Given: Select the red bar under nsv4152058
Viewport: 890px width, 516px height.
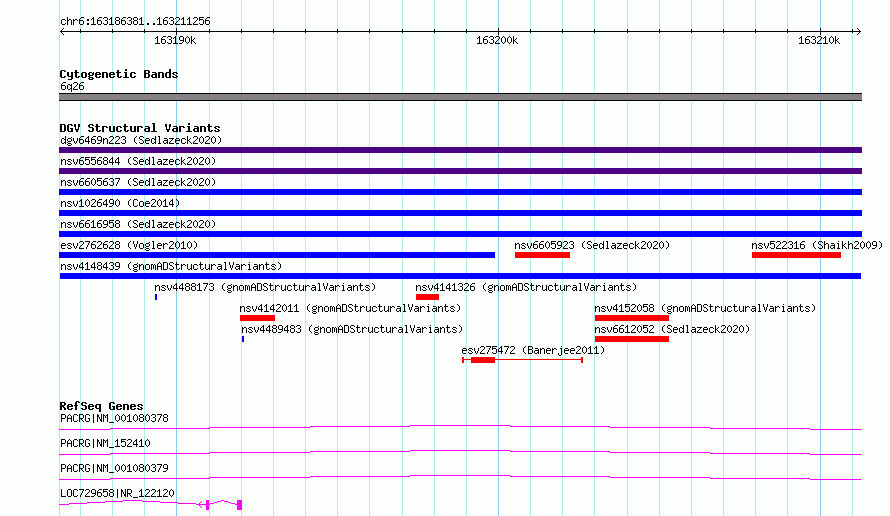Looking at the screenshot, I should (x=632, y=318).
